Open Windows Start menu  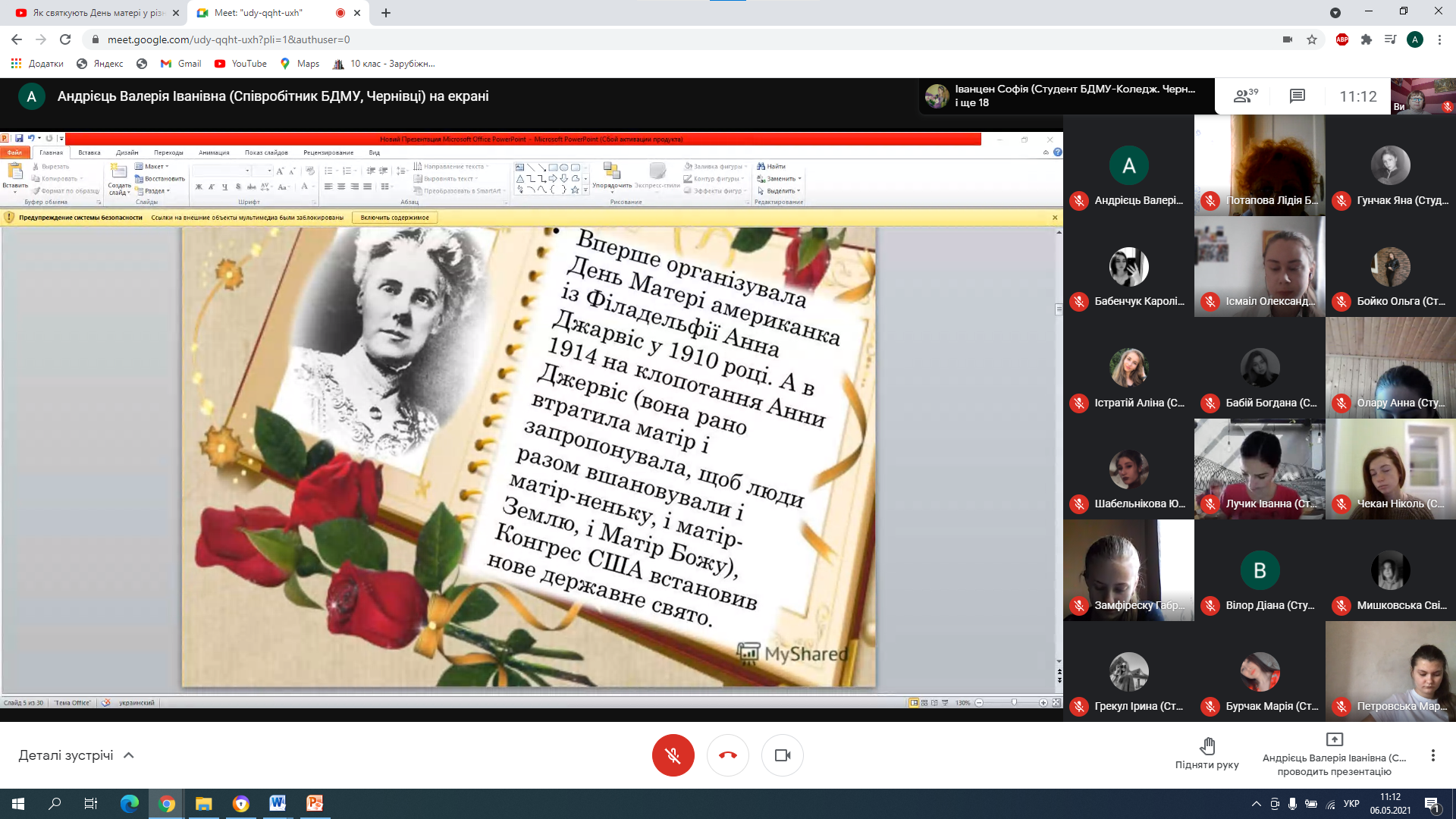[18, 804]
